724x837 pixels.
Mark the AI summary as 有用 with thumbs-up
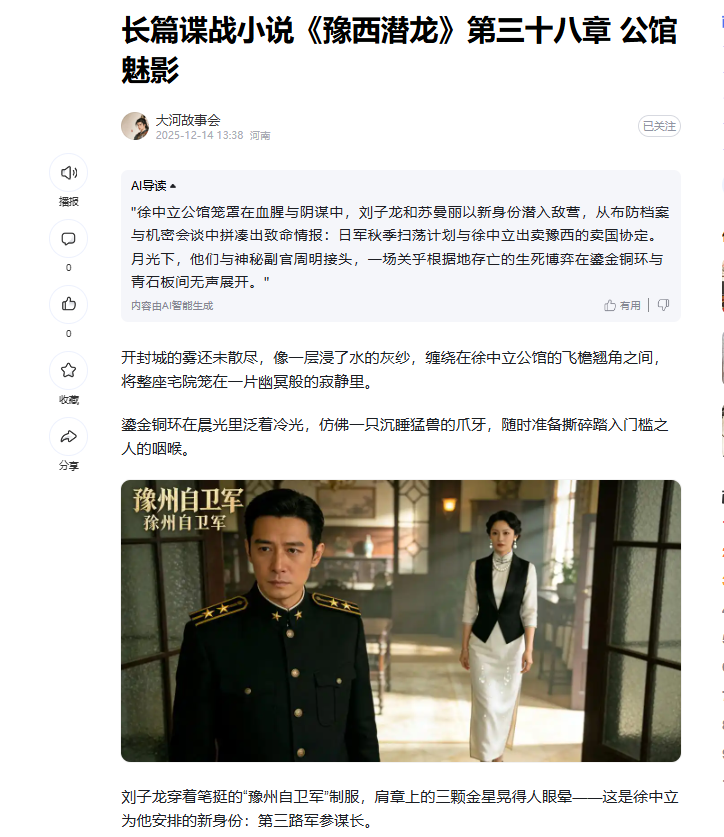(610, 305)
